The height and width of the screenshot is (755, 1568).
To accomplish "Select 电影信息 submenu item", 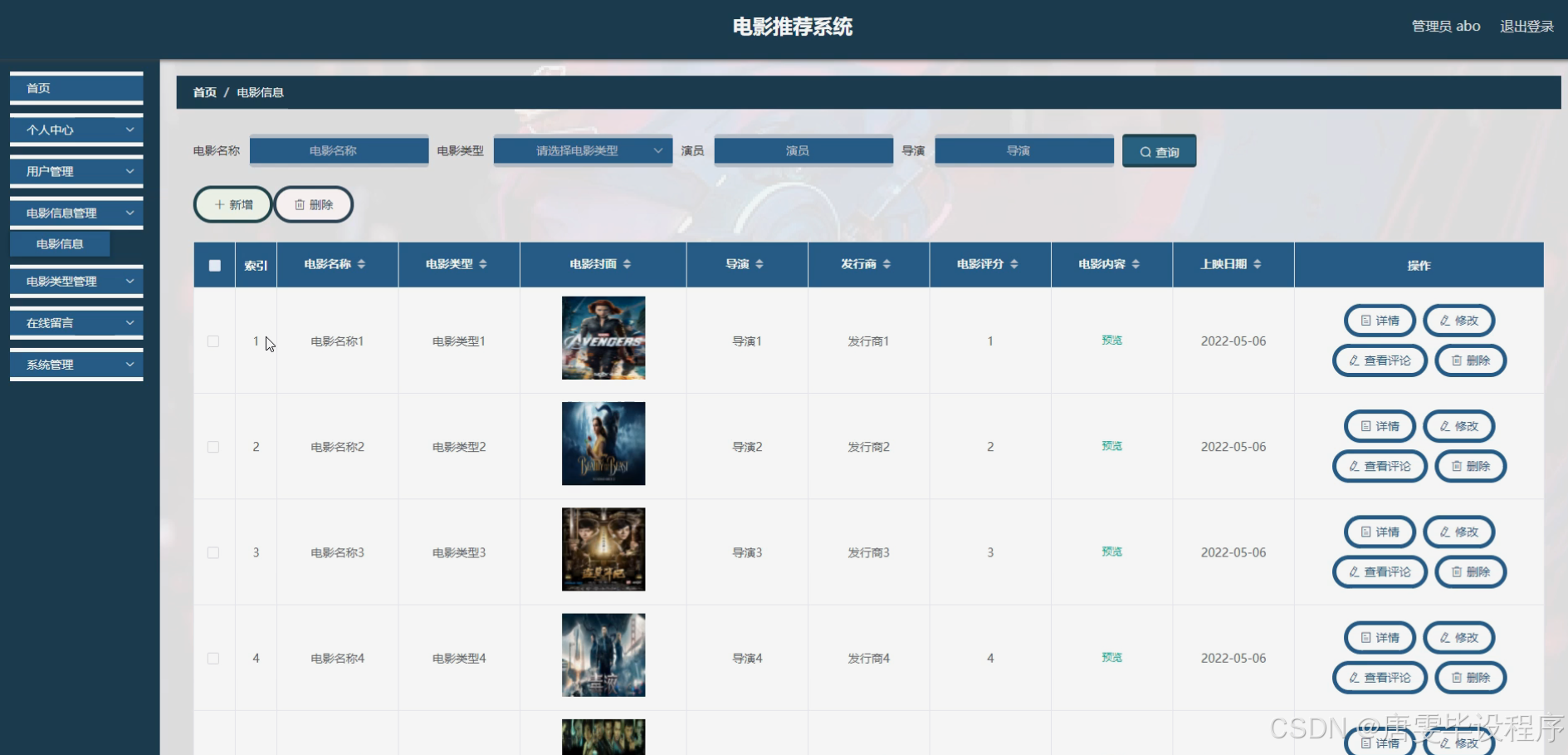I will pos(60,244).
